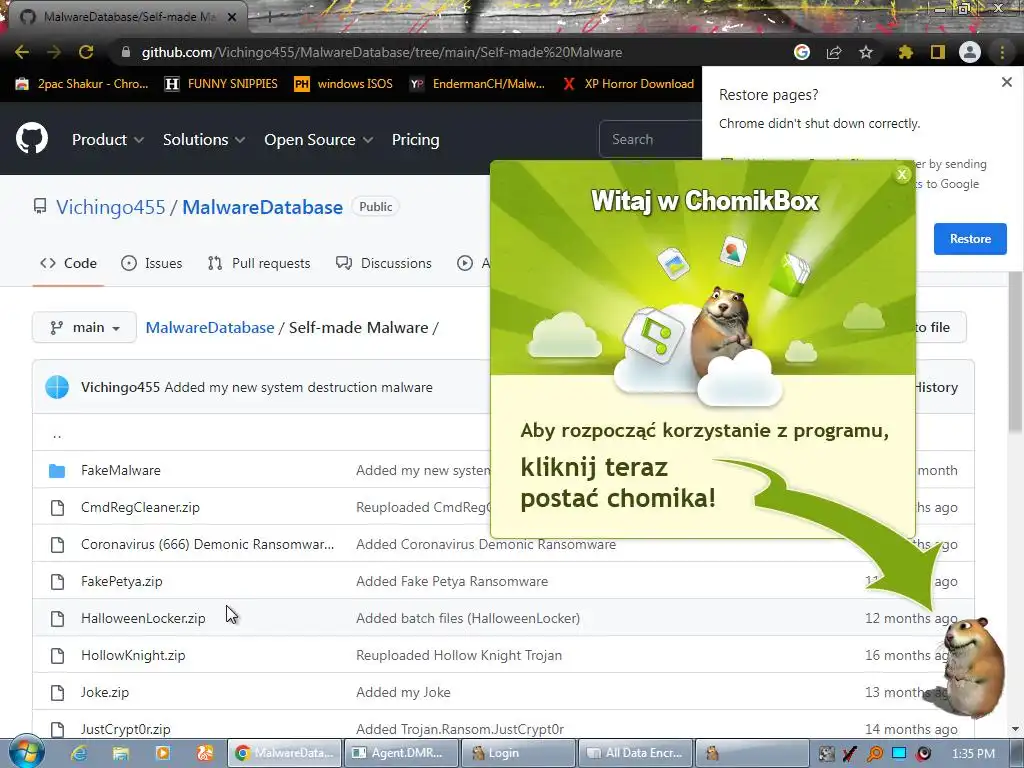
Task: Click the GitHub logo icon
Action: point(31,138)
